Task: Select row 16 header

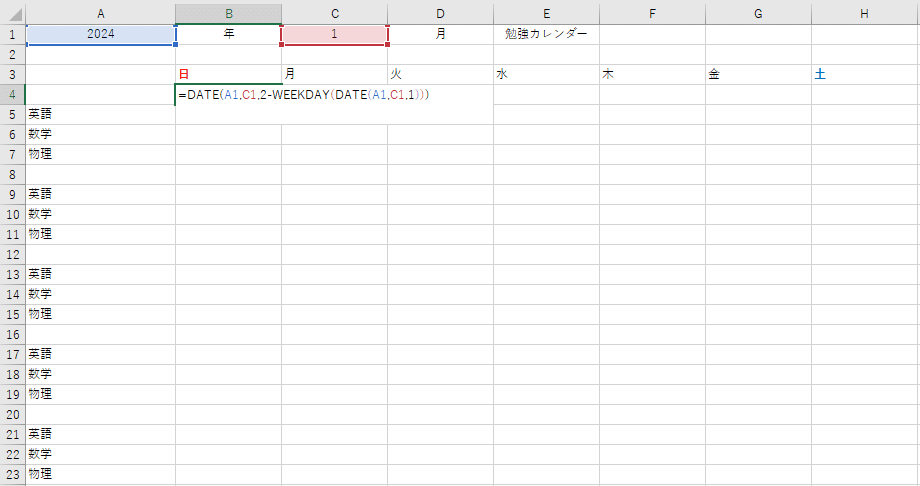Action: [12, 335]
